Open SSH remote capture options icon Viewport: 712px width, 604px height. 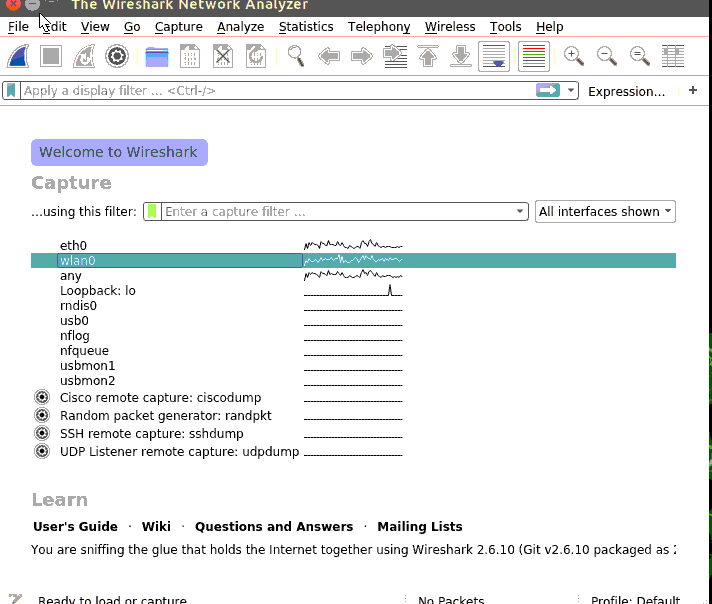pos(42,433)
